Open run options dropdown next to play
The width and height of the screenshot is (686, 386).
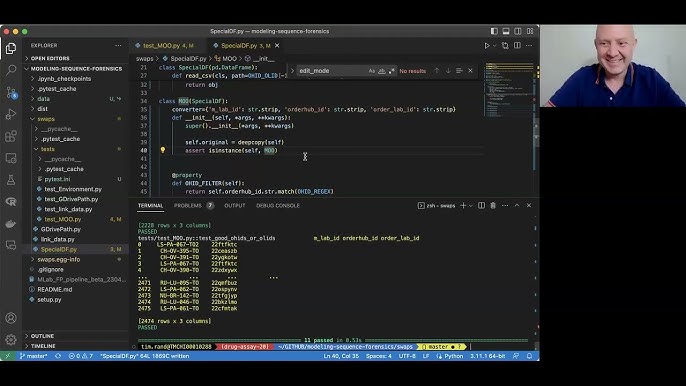click(494, 46)
